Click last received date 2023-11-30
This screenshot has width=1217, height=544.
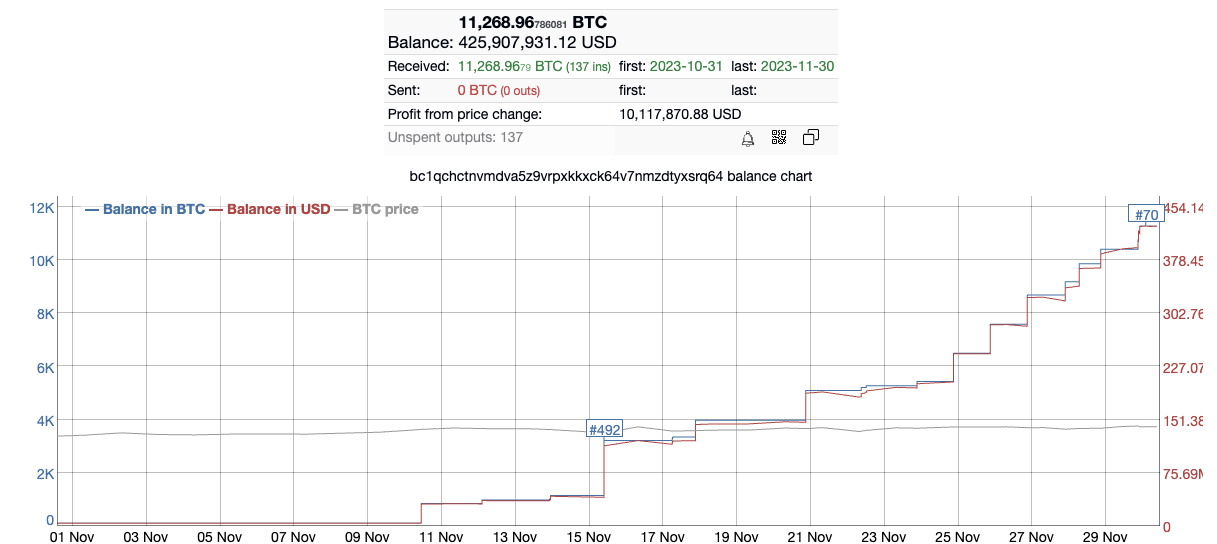click(797, 66)
